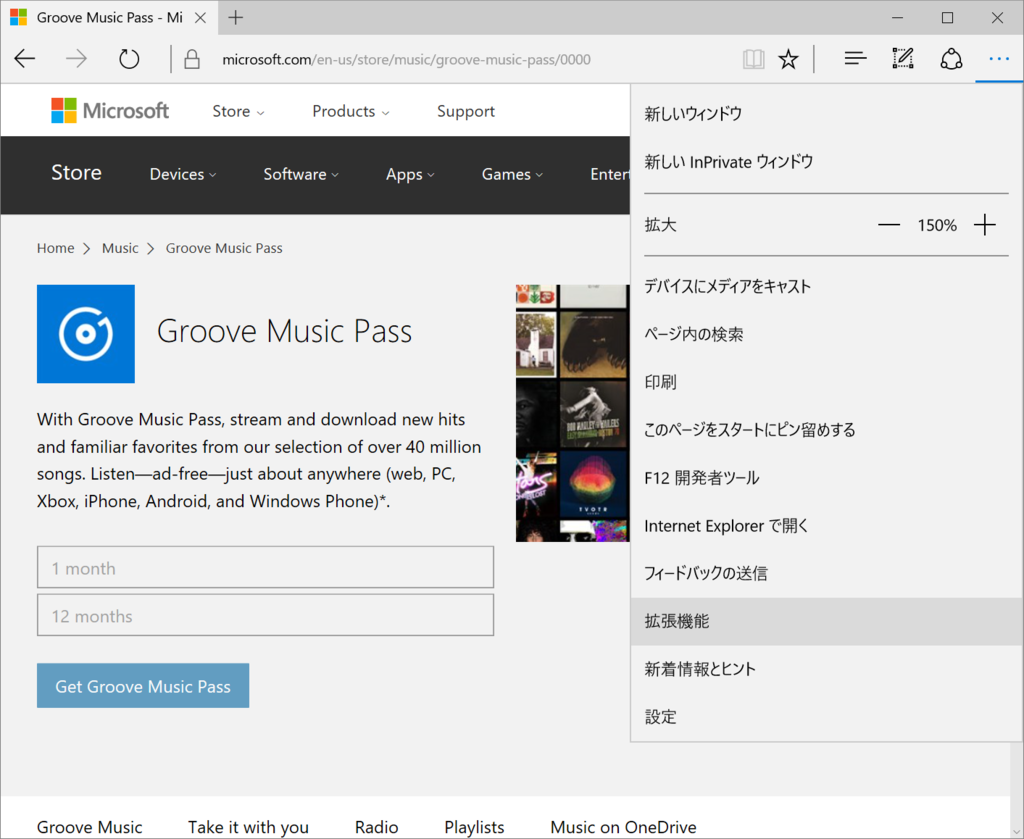Select the 12 months option
The image size is (1024, 839).
coord(265,615)
